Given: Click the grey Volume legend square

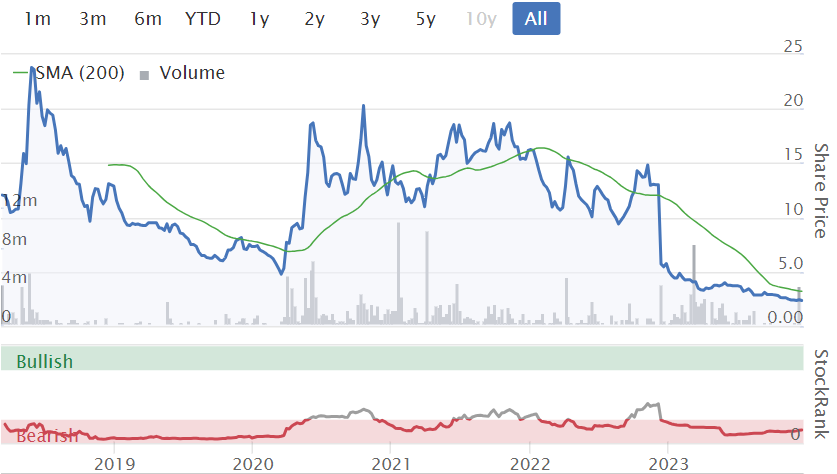Looking at the screenshot, I should click(x=144, y=75).
